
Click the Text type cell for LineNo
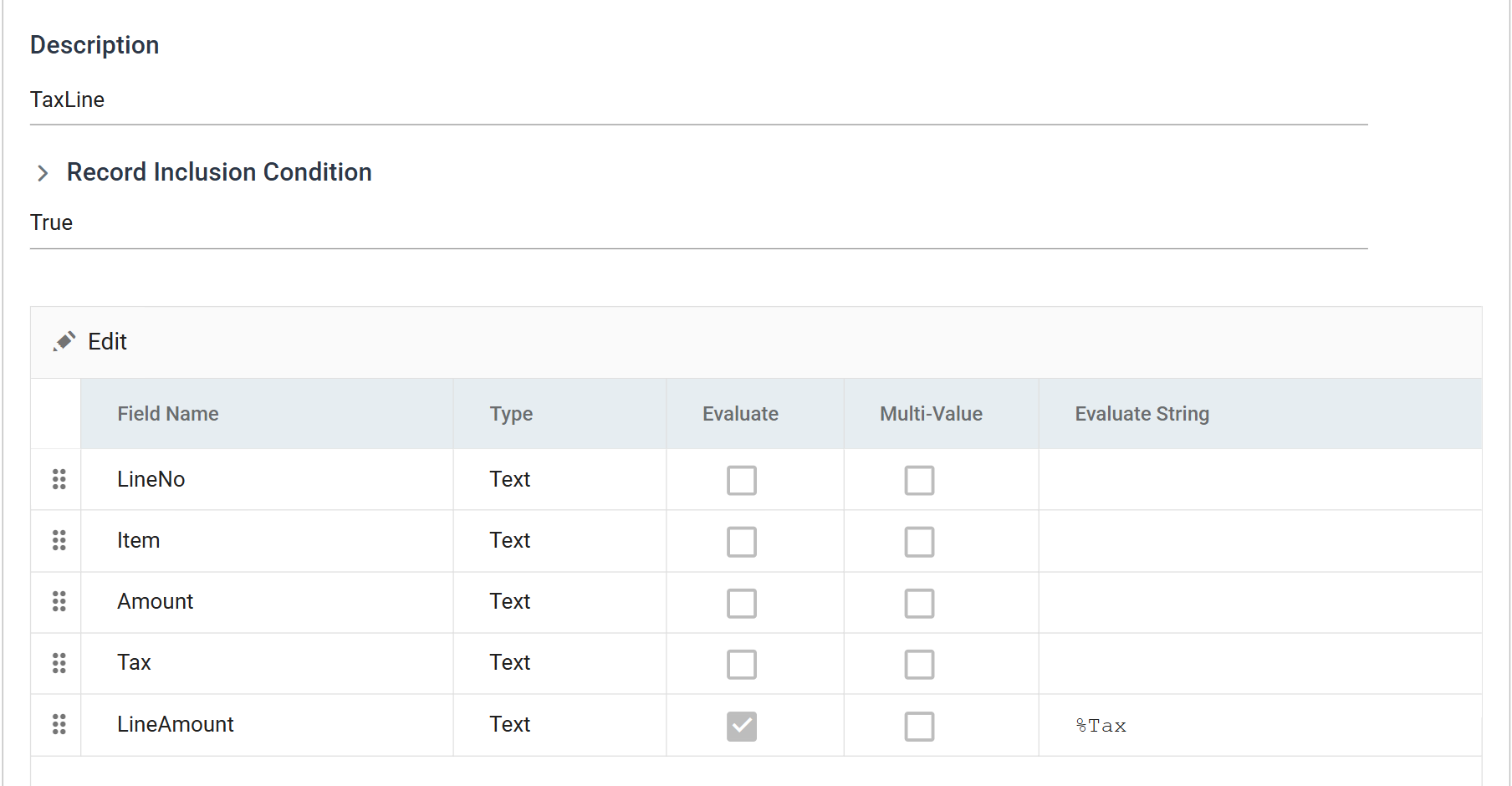click(x=559, y=479)
